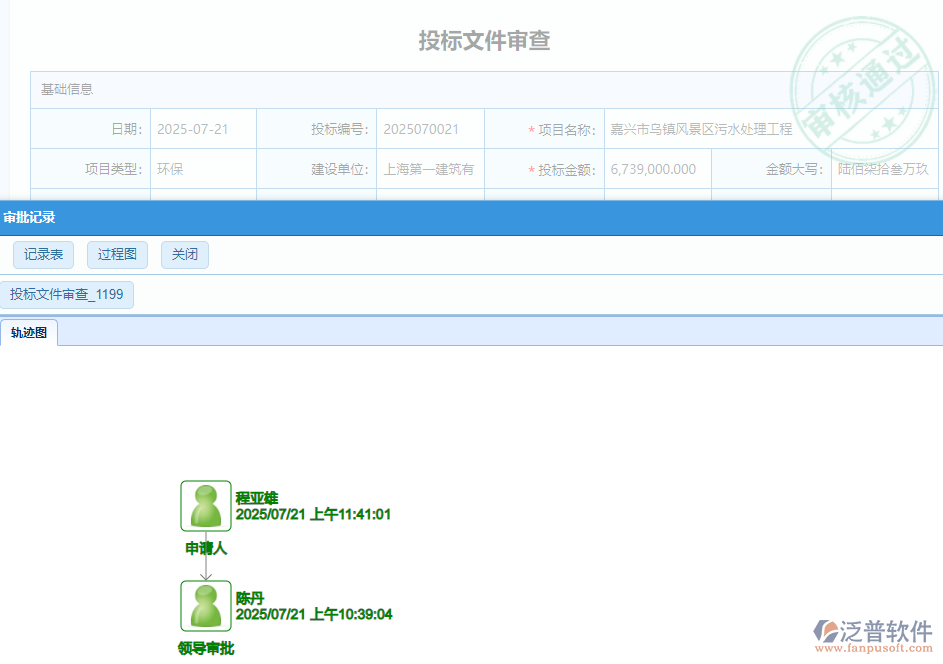Screen dimensions: 943x664
Task: Click the 泛普软件 logo icon
Action: pos(826,631)
